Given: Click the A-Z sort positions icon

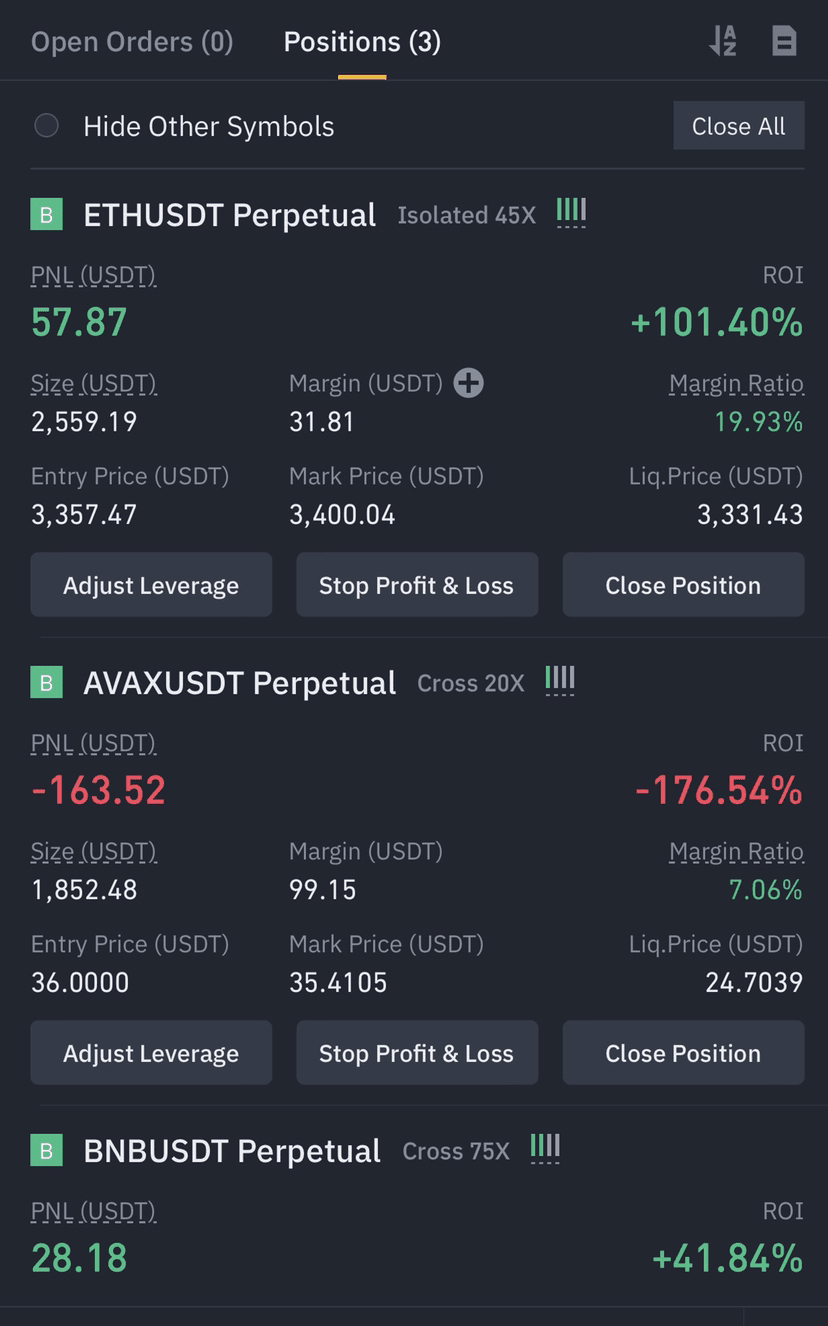Looking at the screenshot, I should pos(723,41).
